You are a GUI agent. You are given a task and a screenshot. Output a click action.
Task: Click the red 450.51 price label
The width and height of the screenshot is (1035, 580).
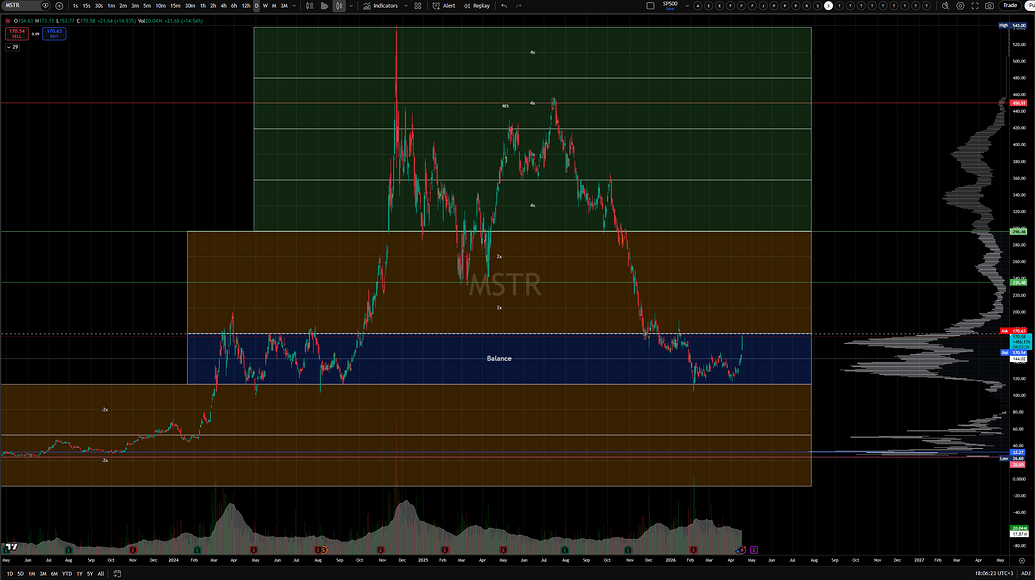1018,103
